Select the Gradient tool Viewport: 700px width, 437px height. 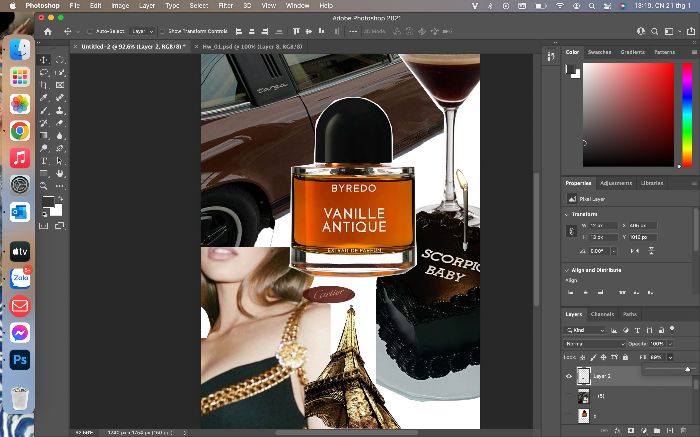pyautogui.click(x=44, y=135)
